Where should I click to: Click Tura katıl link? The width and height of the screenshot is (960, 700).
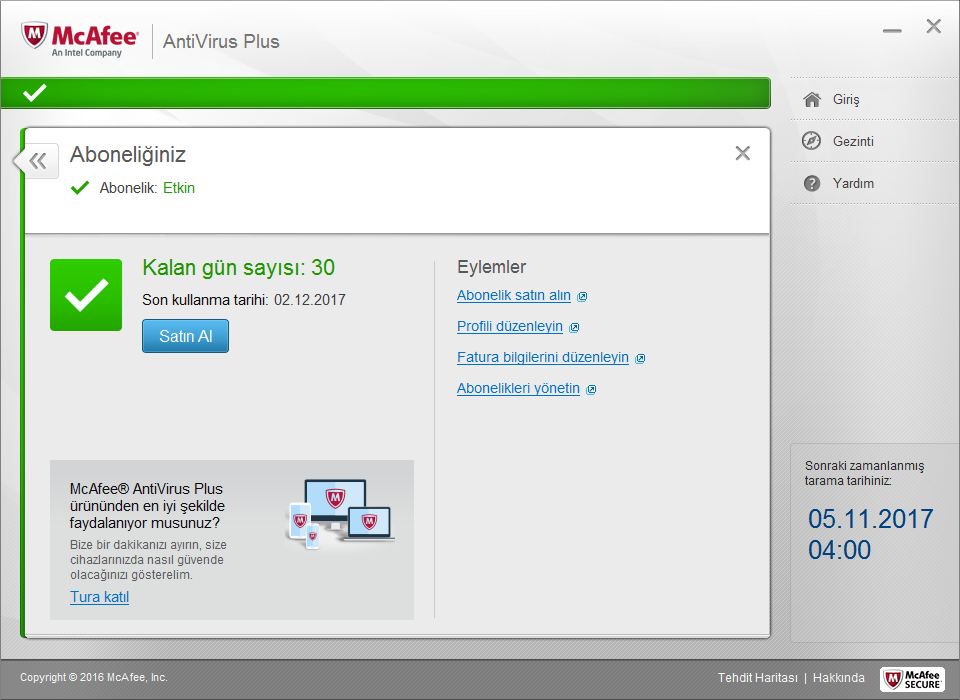point(99,597)
